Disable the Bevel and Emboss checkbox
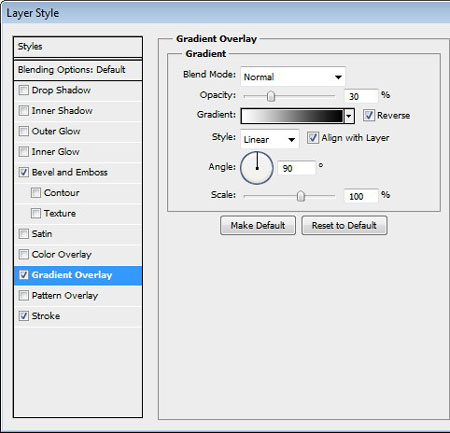The width and height of the screenshot is (450, 433). (24, 172)
